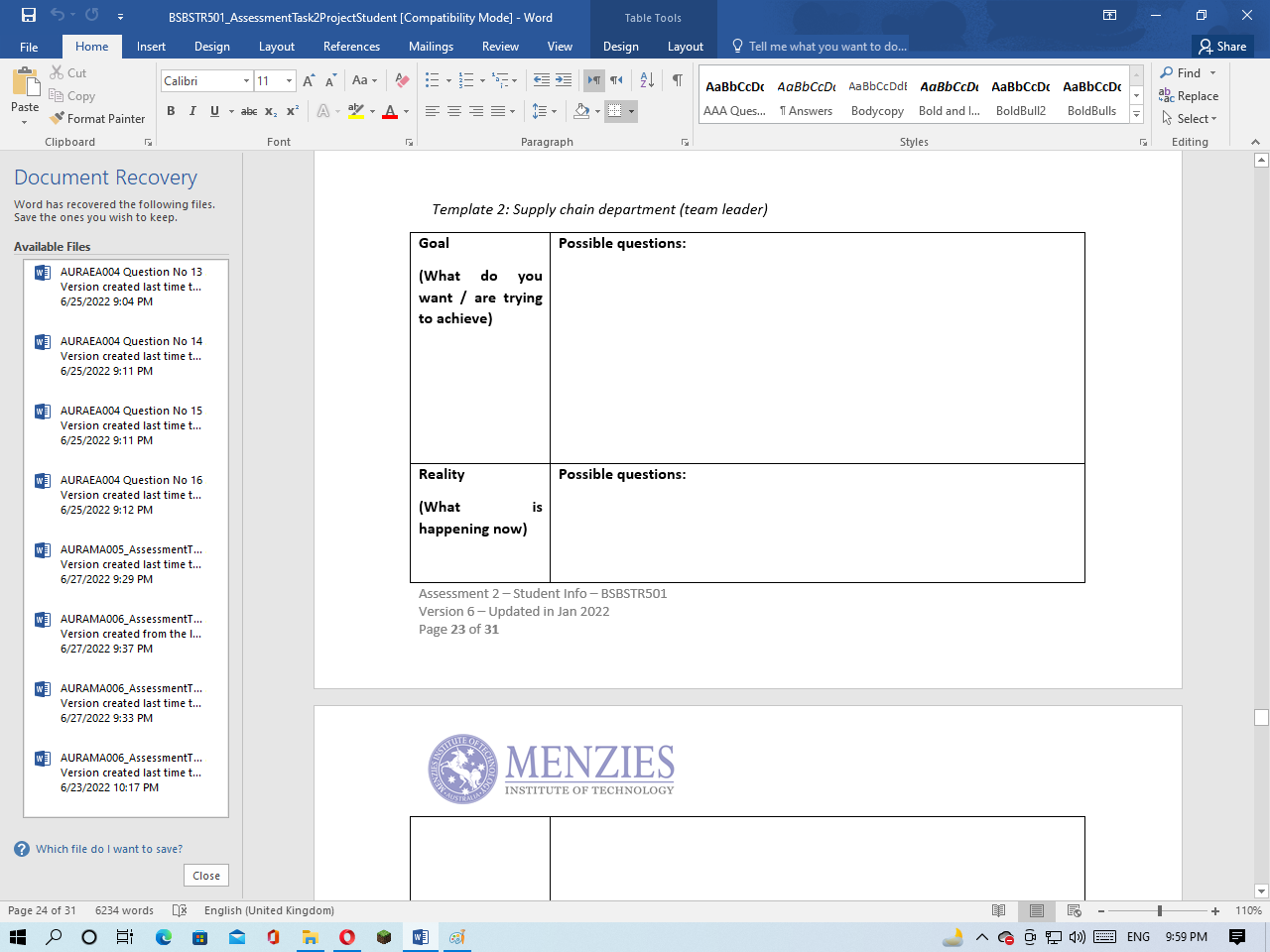Toggle the Show/Hide paragraph marks icon

(x=678, y=80)
